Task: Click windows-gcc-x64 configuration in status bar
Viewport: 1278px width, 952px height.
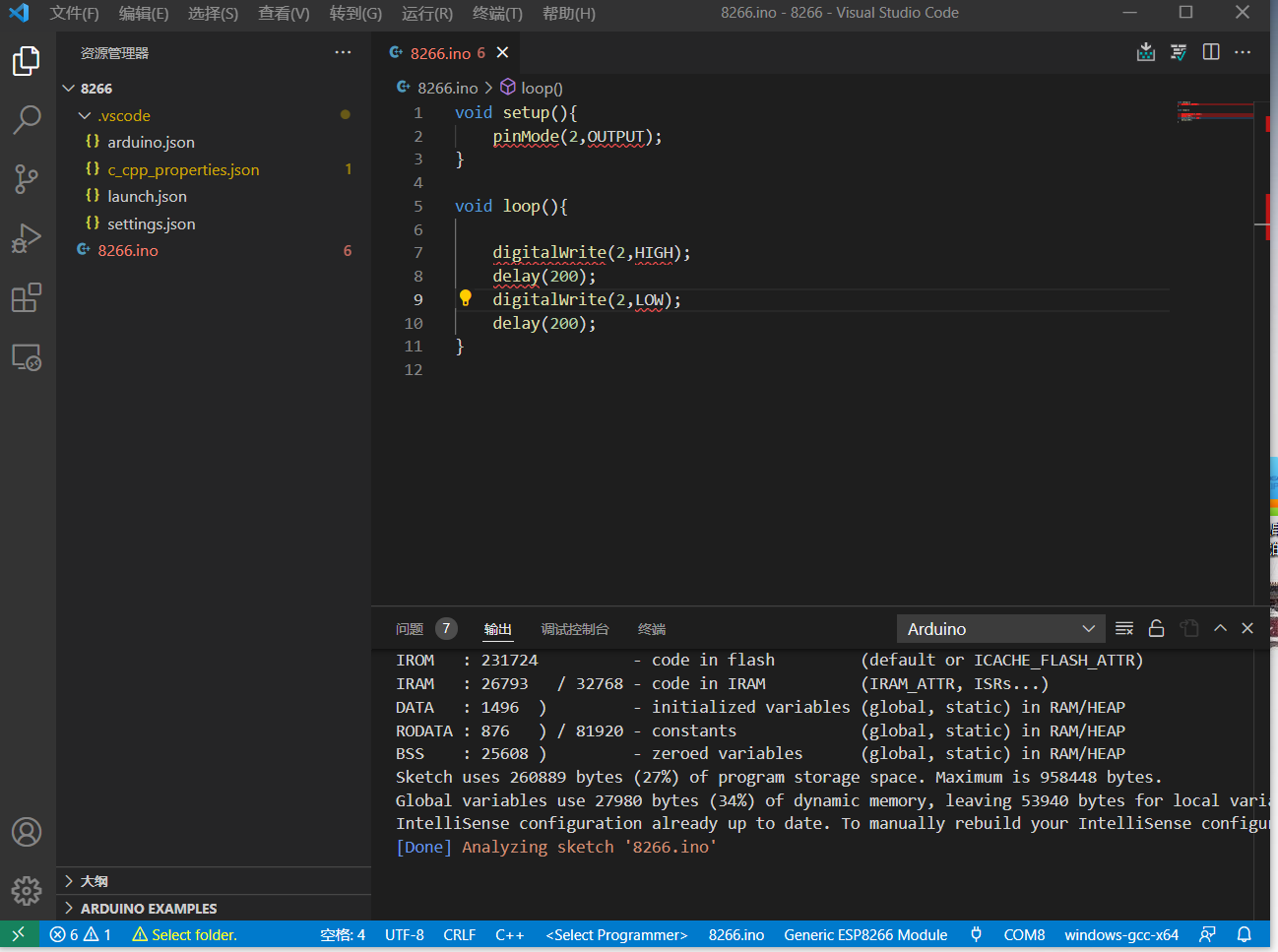Action: (x=1121, y=934)
